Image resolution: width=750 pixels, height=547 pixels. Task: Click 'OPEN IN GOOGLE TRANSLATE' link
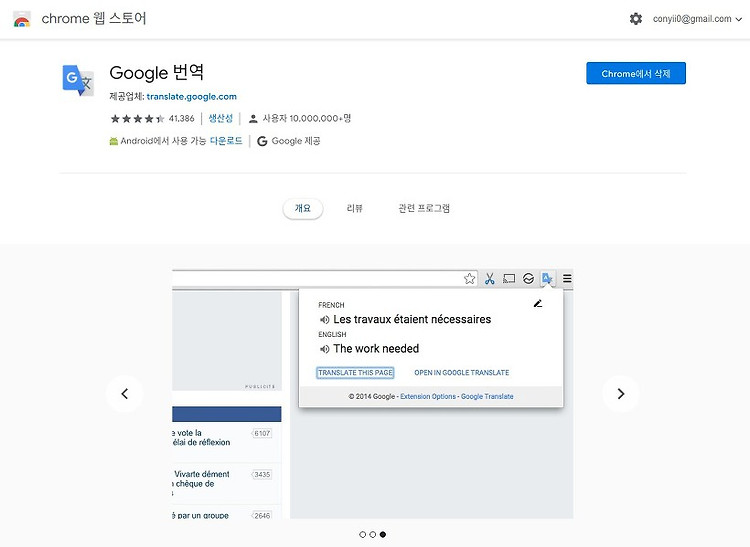462,372
